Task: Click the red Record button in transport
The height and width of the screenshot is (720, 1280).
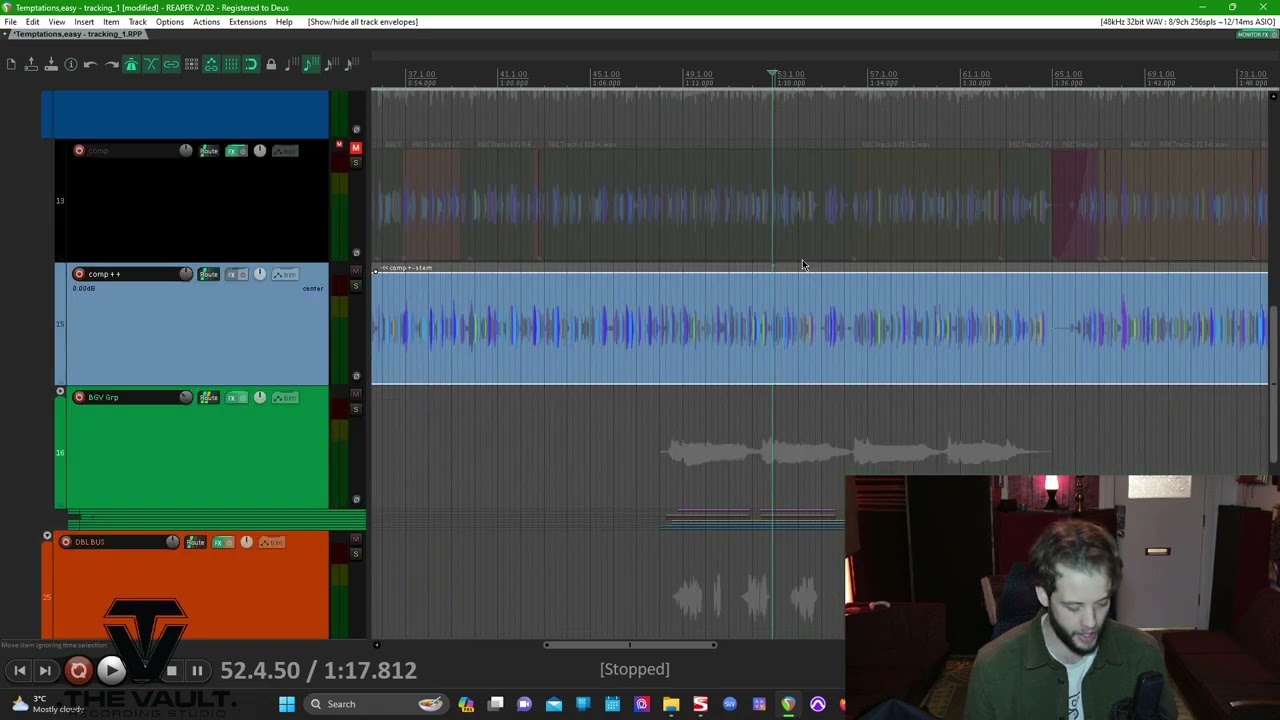Action: [79, 670]
